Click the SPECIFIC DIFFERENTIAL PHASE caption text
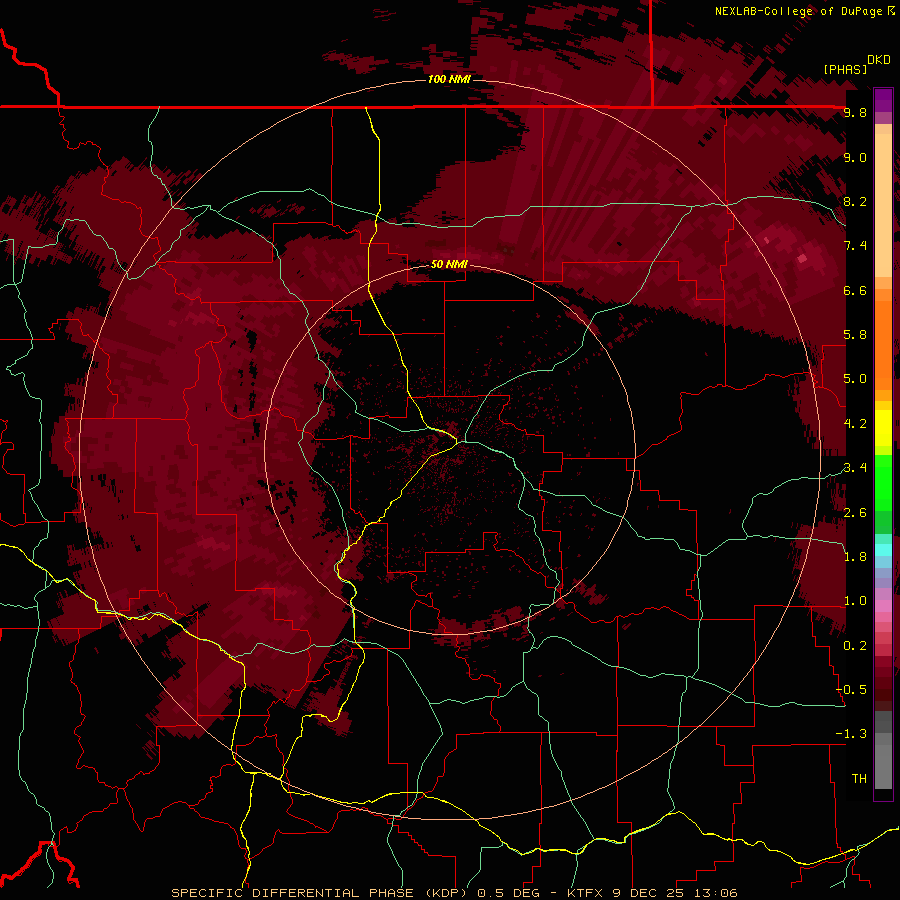Screen dimensions: 900x900 [292, 893]
